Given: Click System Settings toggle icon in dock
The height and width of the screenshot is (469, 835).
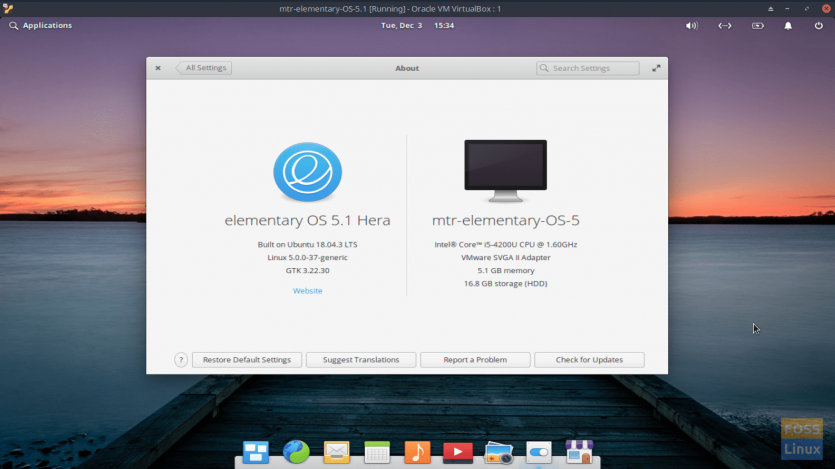Looking at the screenshot, I should [538, 452].
